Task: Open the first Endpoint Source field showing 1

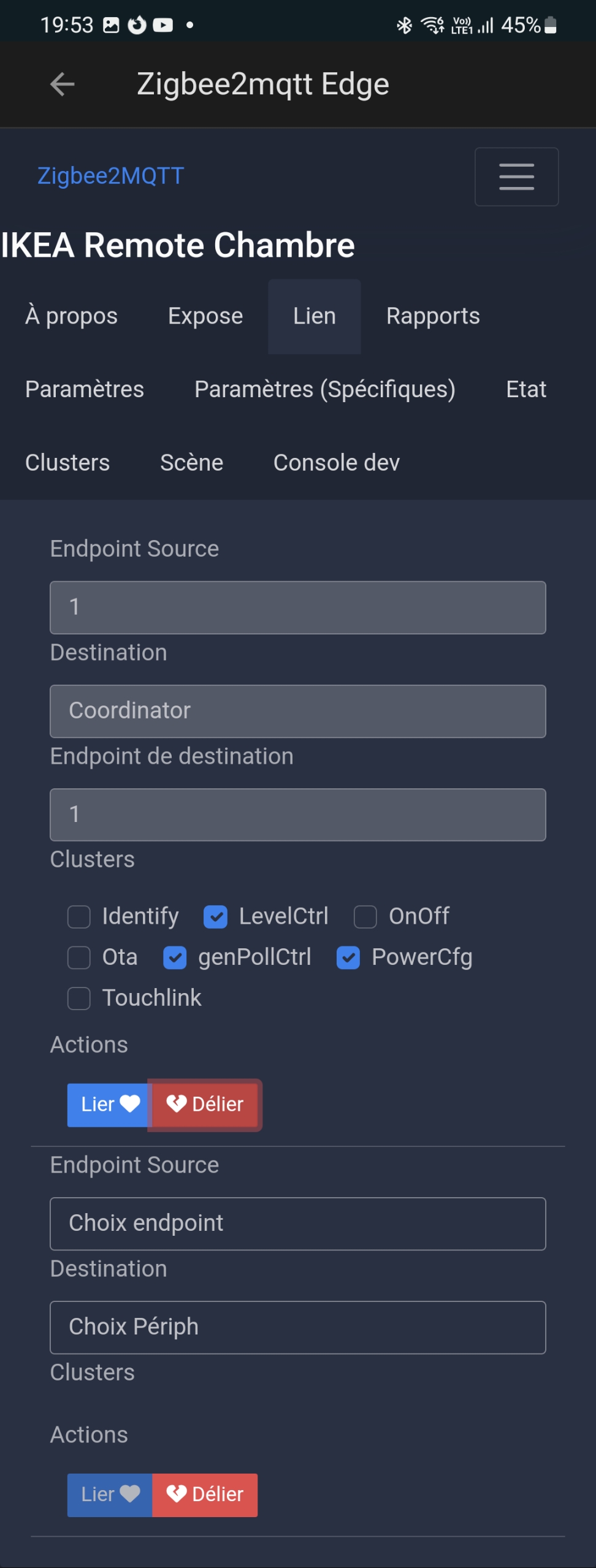Action: (298, 607)
